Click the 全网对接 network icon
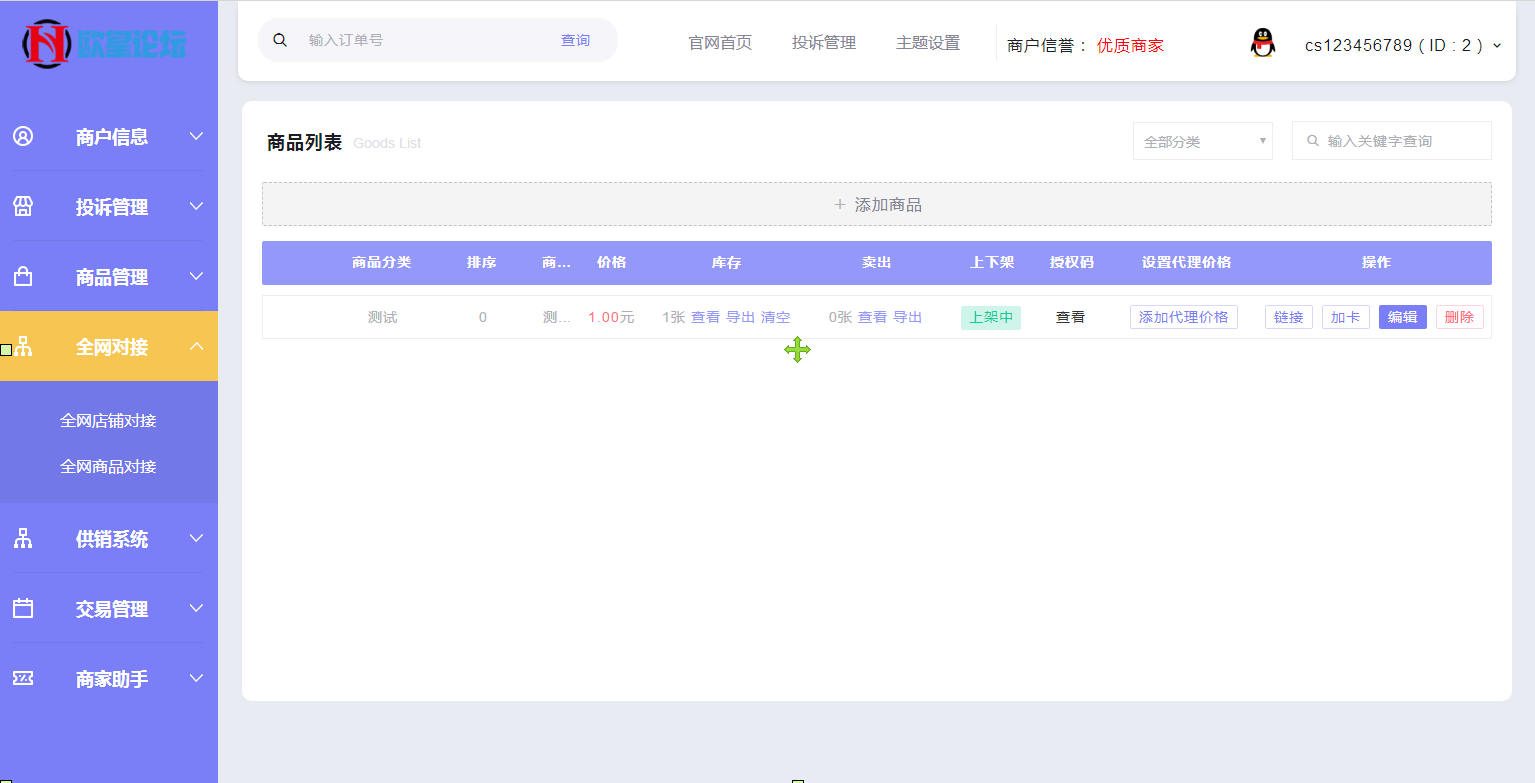Screen dimensions: 1535x783 23,346
